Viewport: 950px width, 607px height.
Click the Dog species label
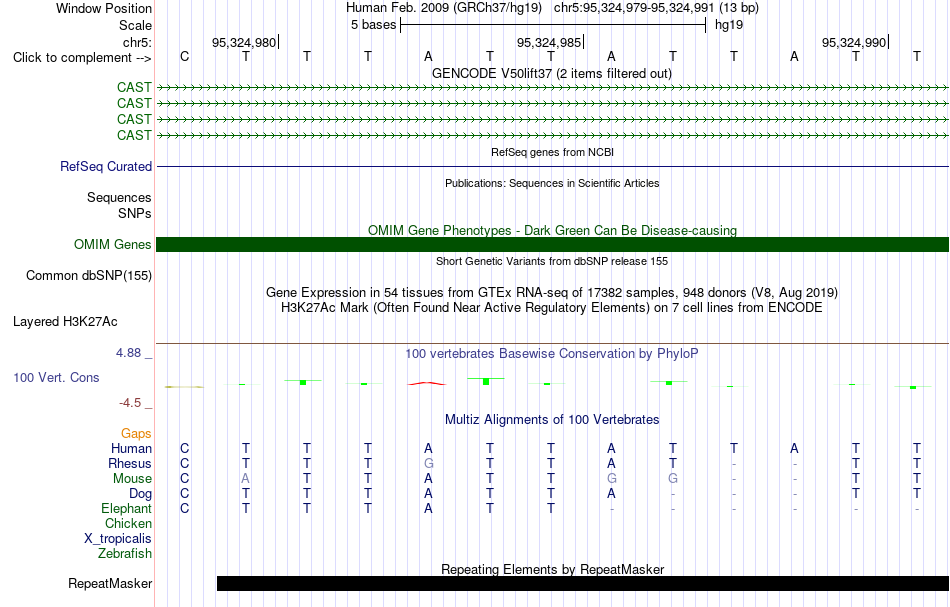[x=141, y=494]
